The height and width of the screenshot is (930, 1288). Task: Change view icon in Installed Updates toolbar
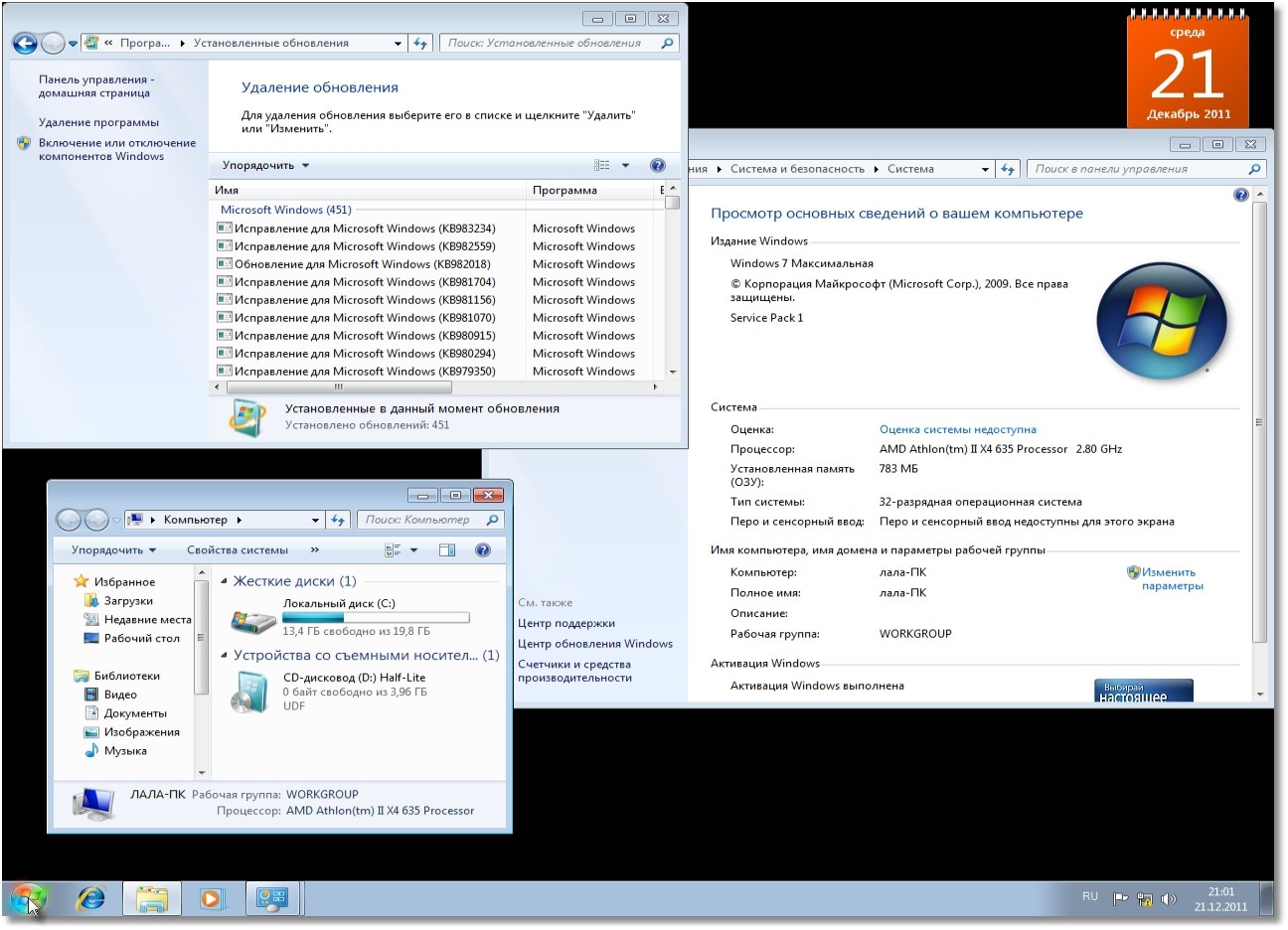pos(602,165)
